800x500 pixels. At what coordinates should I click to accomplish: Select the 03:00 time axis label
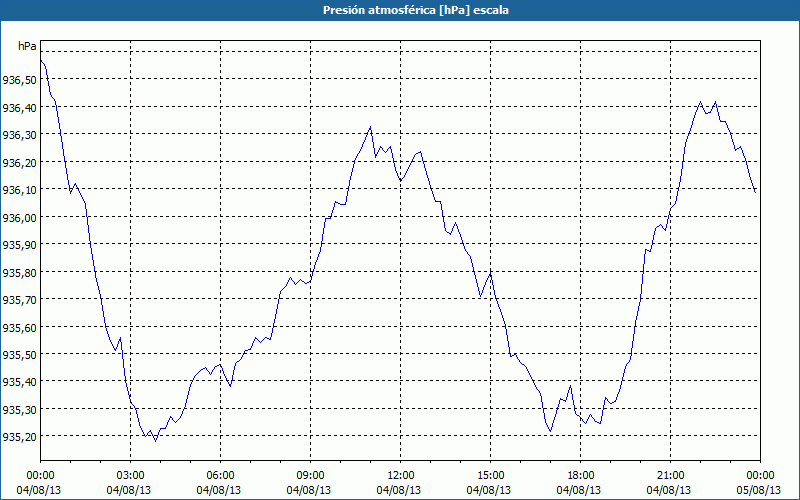130,476
